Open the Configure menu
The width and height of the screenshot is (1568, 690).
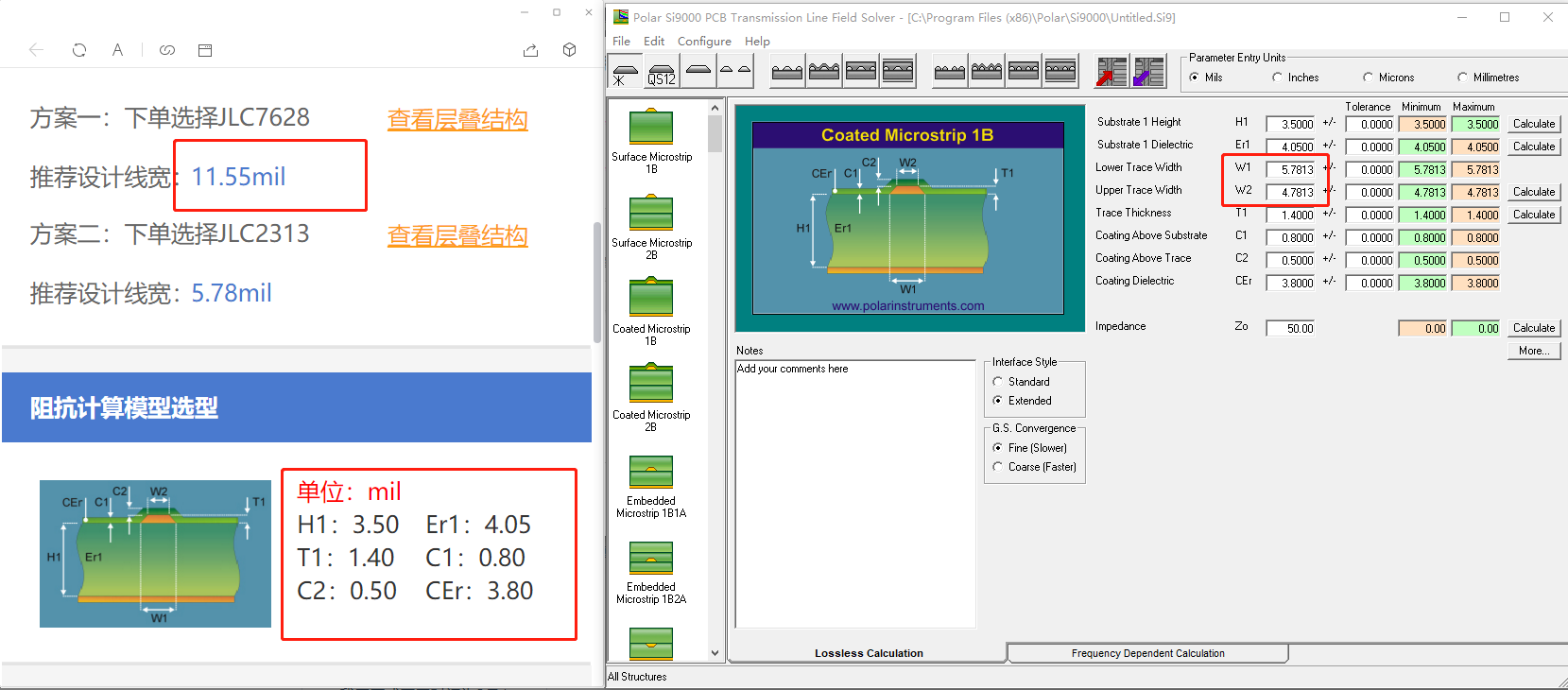pyautogui.click(x=704, y=41)
